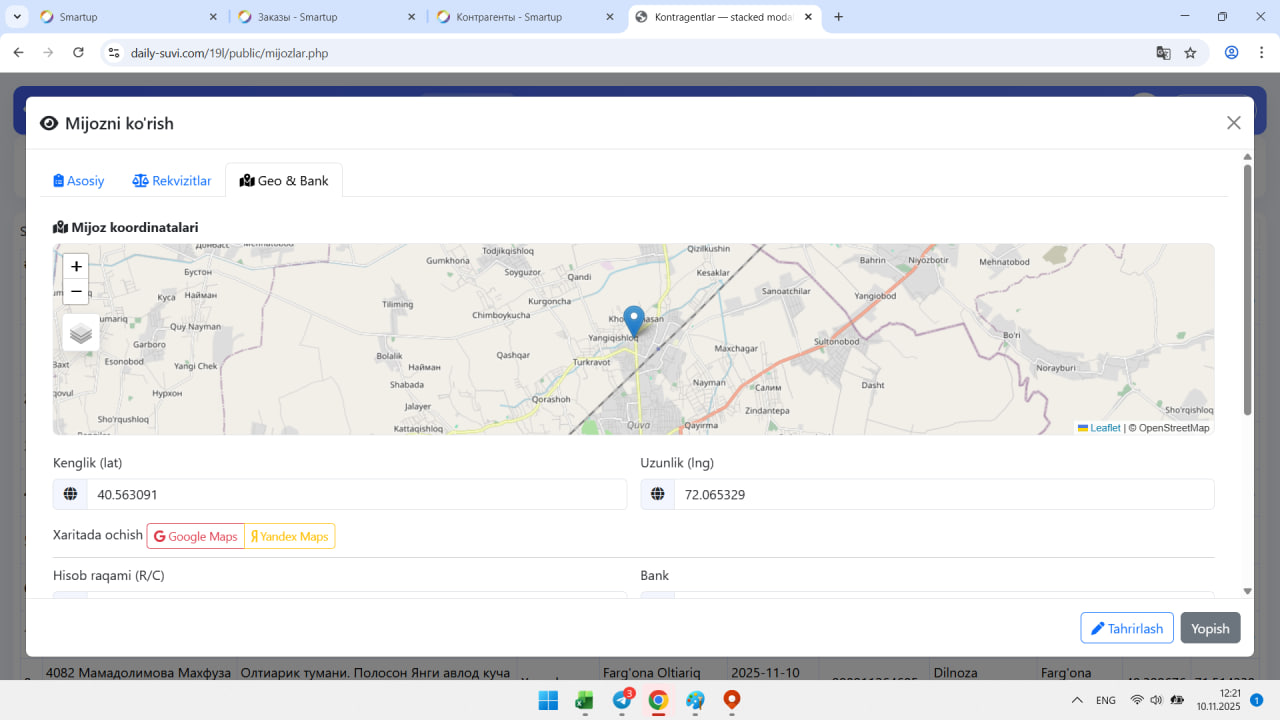This screenshot has width=1280, height=720.
Task: Switch to the Asosiy tab
Action: (x=79, y=181)
